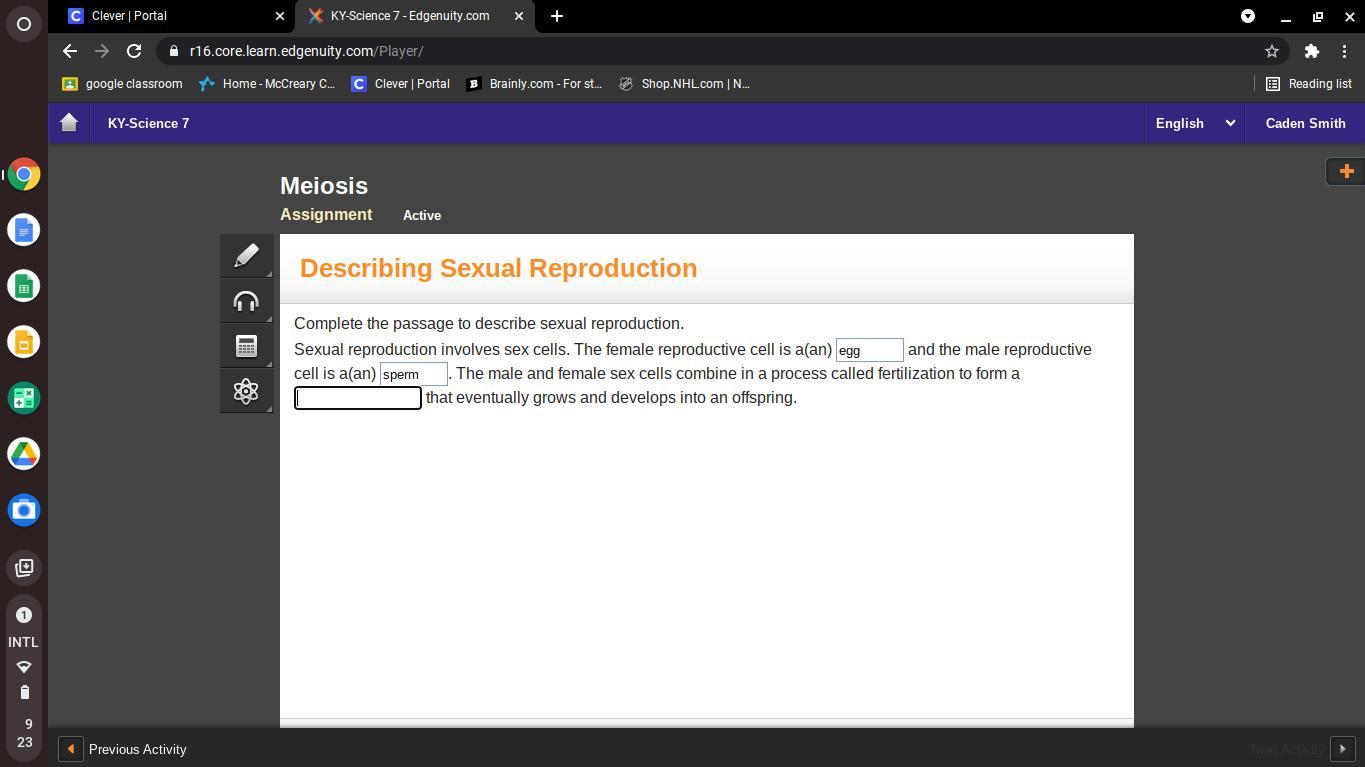This screenshot has width=1365, height=767.
Task: Open the google classroom bookmark
Action: 123,84
